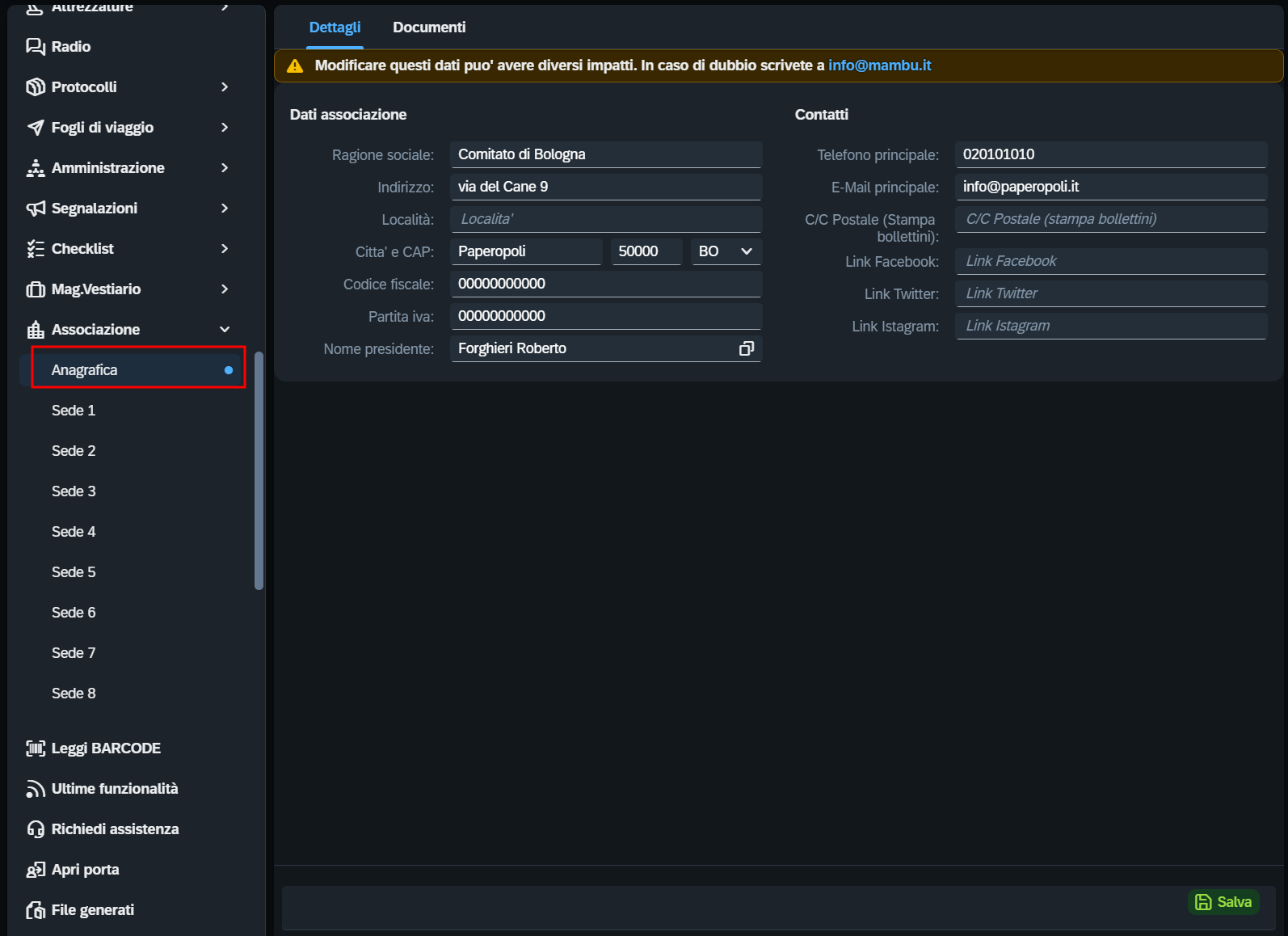Click the Fogli di viaggio paper-plane icon
This screenshot has height=936, width=1288.
click(36, 127)
